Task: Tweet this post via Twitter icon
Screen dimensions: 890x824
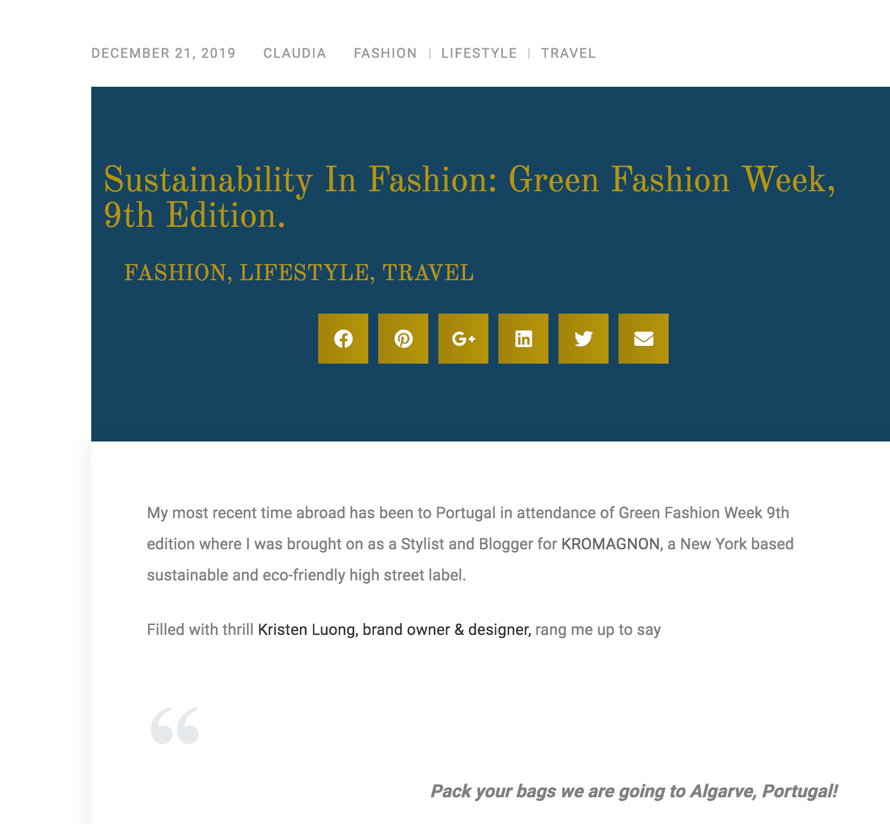Action: [583, 339]
